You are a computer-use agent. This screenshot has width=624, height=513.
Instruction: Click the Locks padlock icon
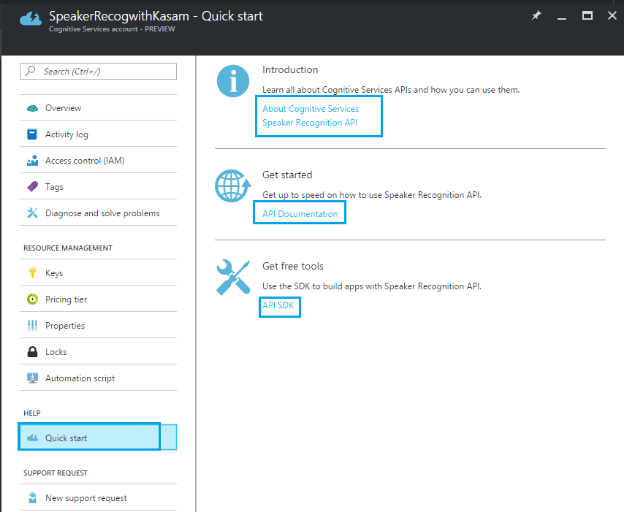pyautogui.click(x=32, y=352)
